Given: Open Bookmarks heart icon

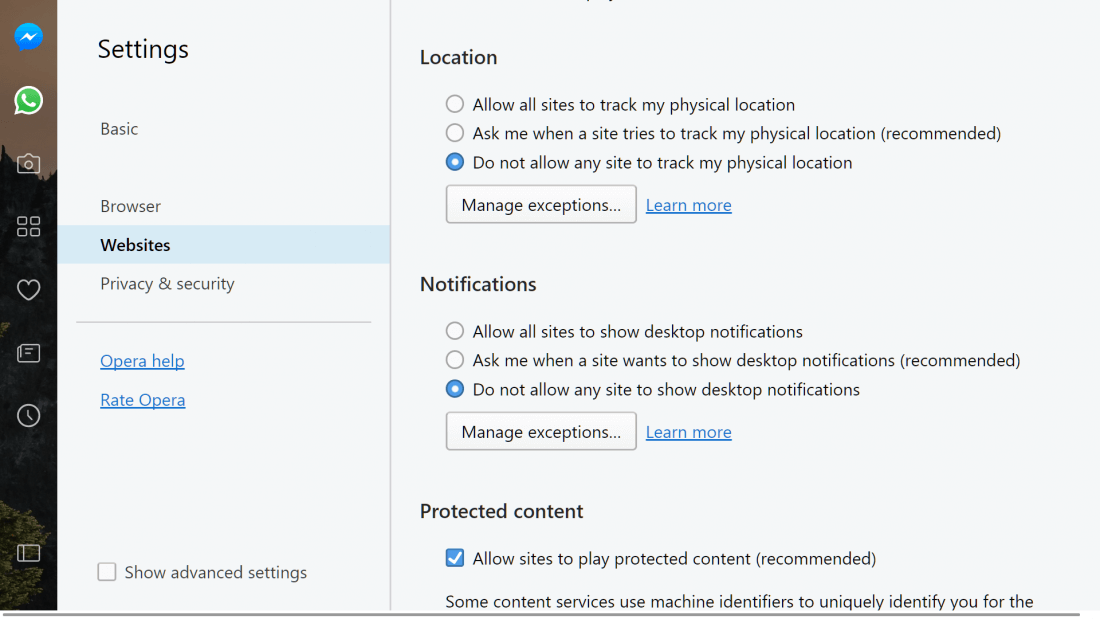Looking at the screenshot, I should (x=28, y=290).
